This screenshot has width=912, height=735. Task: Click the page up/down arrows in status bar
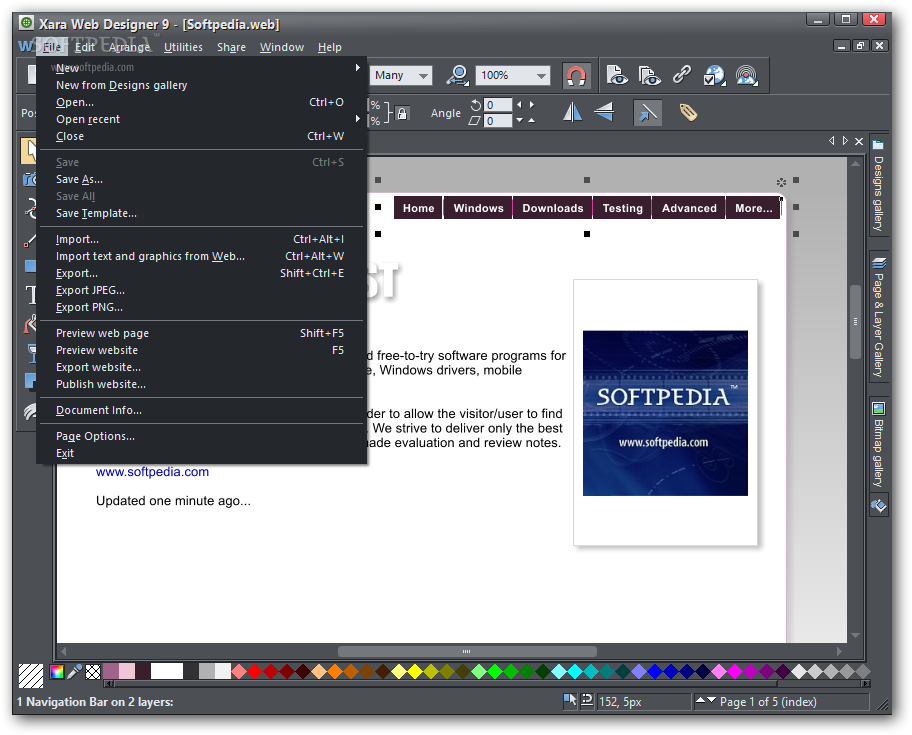point(706,700)
